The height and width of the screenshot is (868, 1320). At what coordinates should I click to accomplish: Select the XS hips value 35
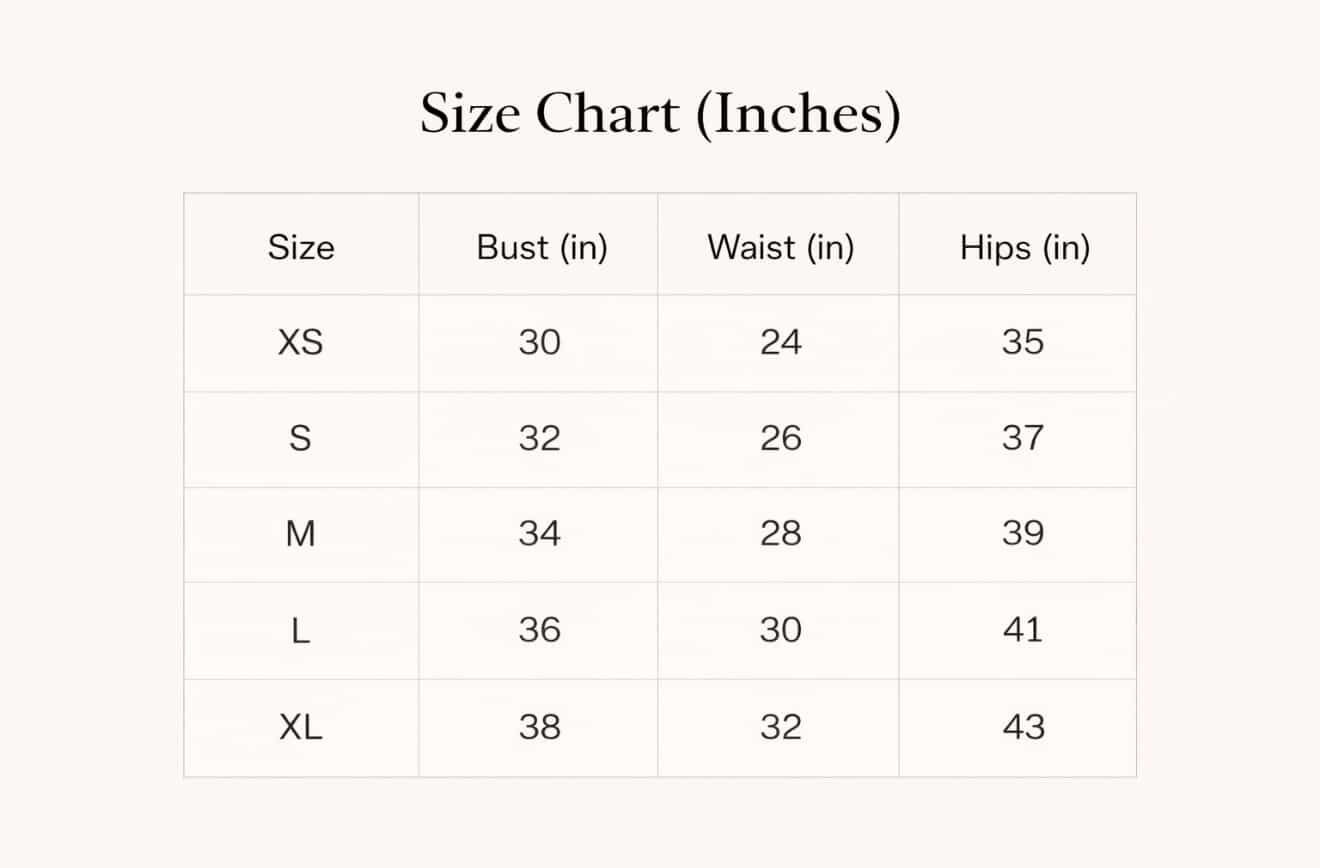point(1023,342)
